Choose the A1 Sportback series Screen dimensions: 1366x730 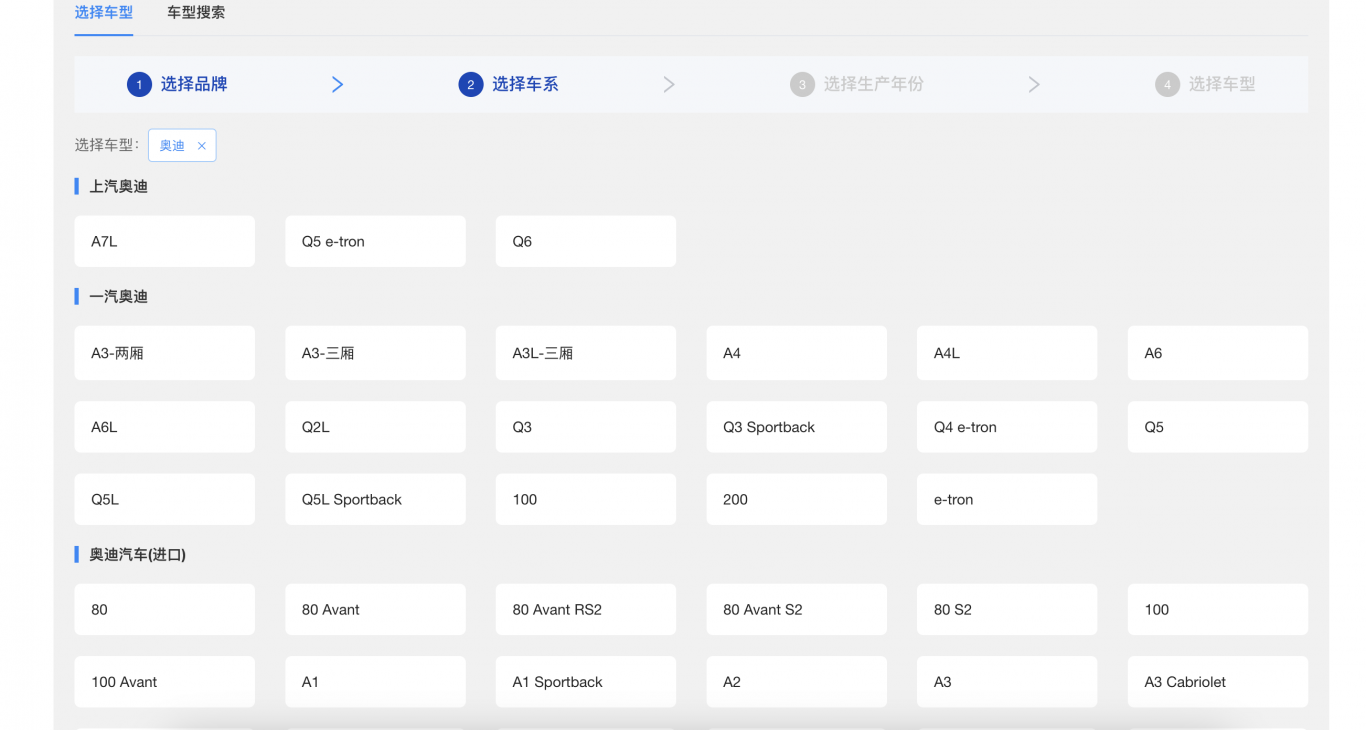(x=586, y=682)
